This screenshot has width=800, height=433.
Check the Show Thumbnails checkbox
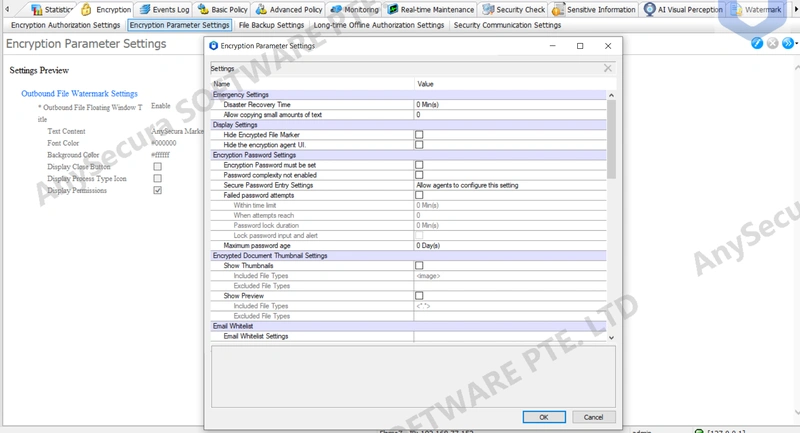click(x=419, y=265)
